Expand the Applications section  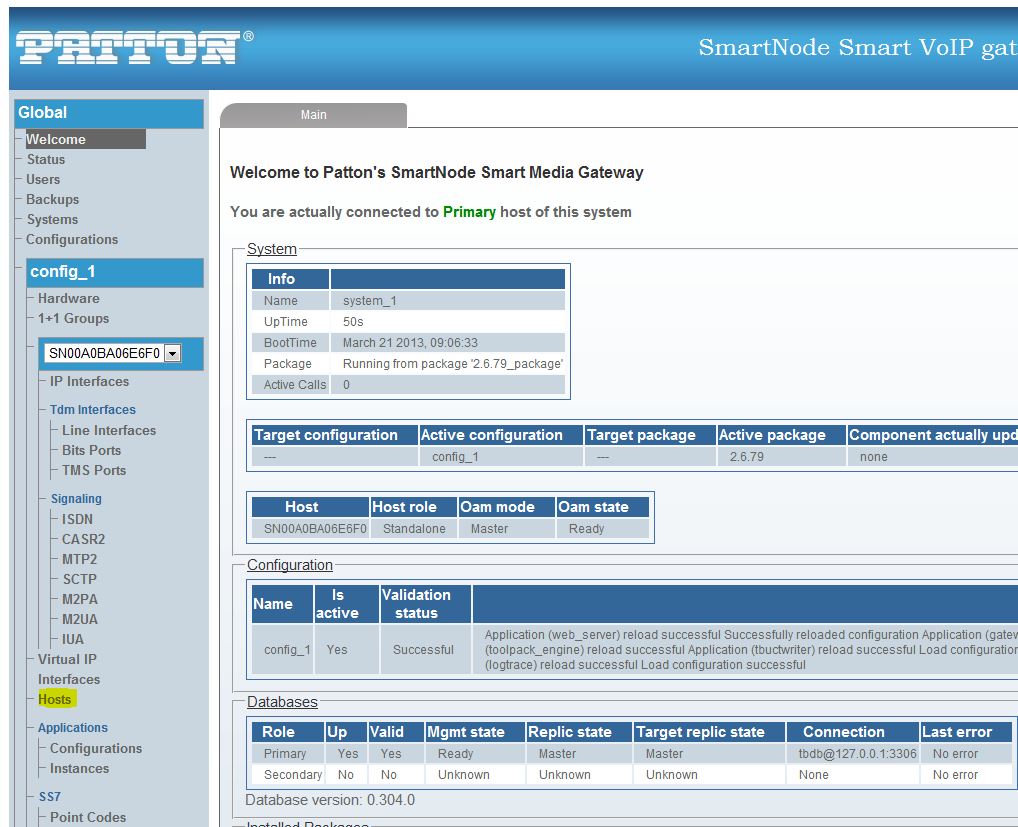[x=73, y=728]
